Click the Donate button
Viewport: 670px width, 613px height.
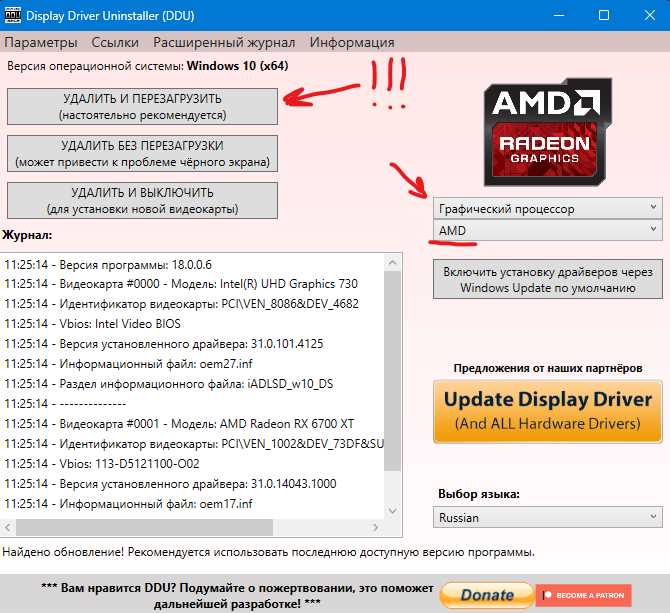coord(487,595)
